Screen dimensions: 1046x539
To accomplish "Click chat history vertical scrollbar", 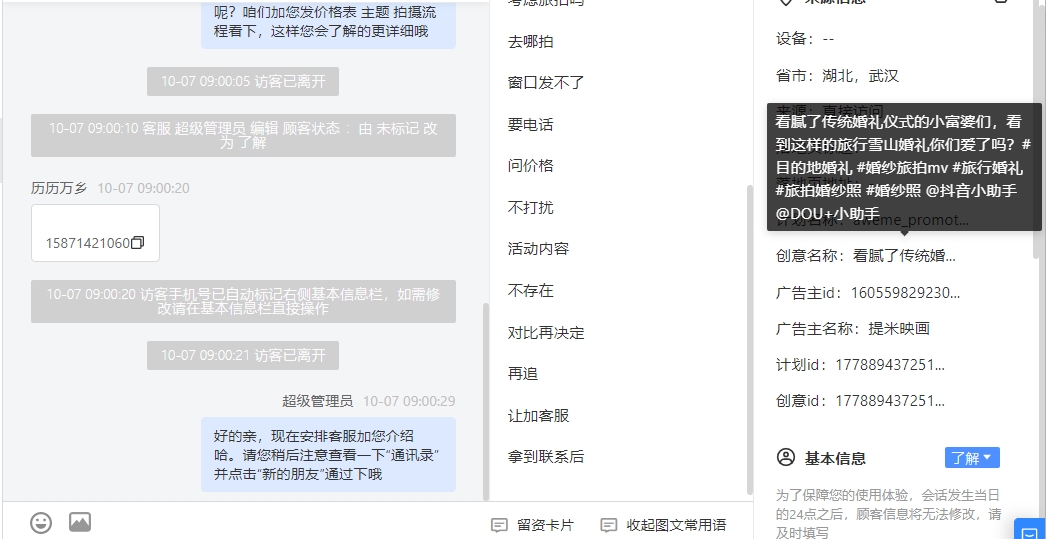I will click(485, 400).
